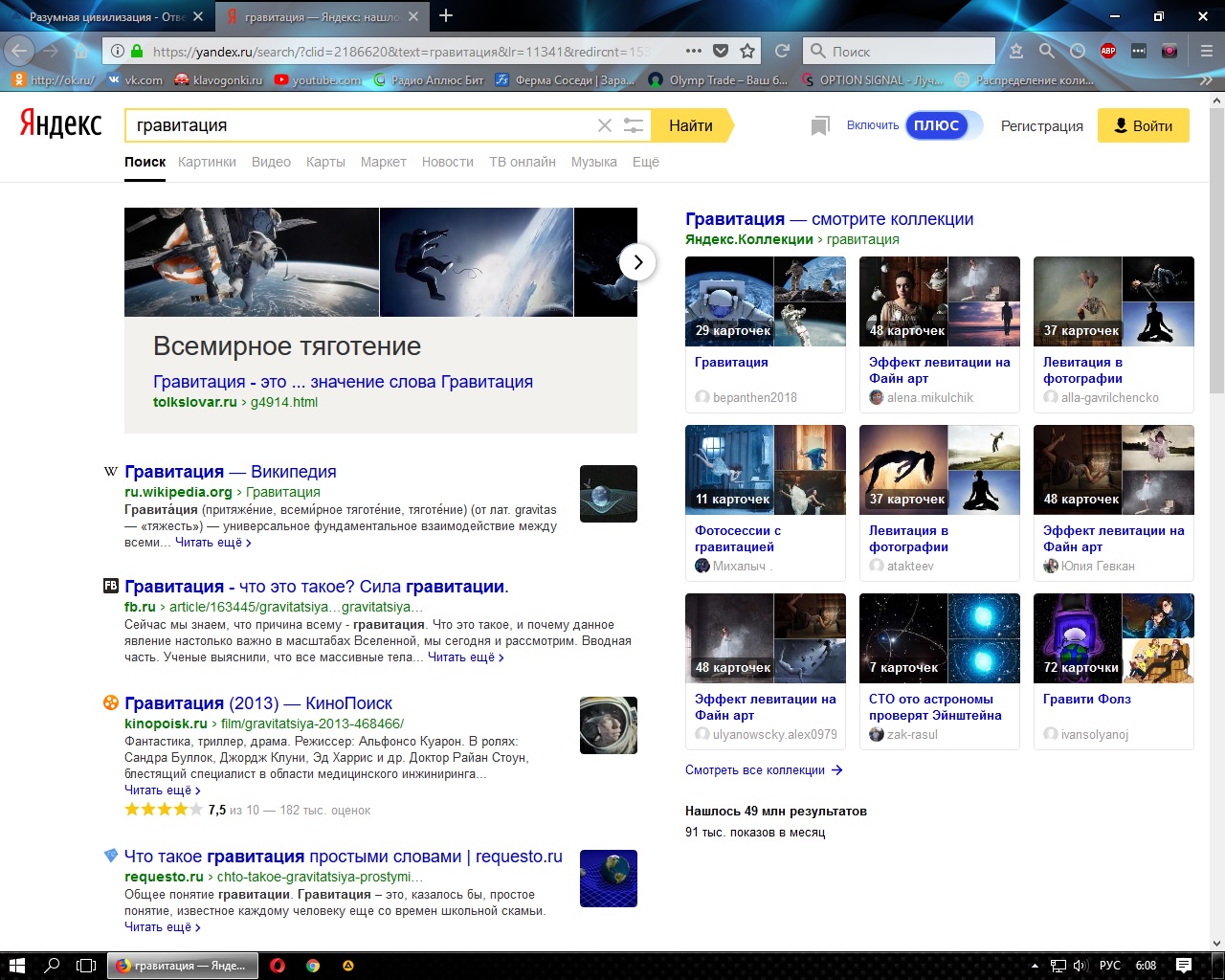Open Windows Start menu

[x=16, y=966]
